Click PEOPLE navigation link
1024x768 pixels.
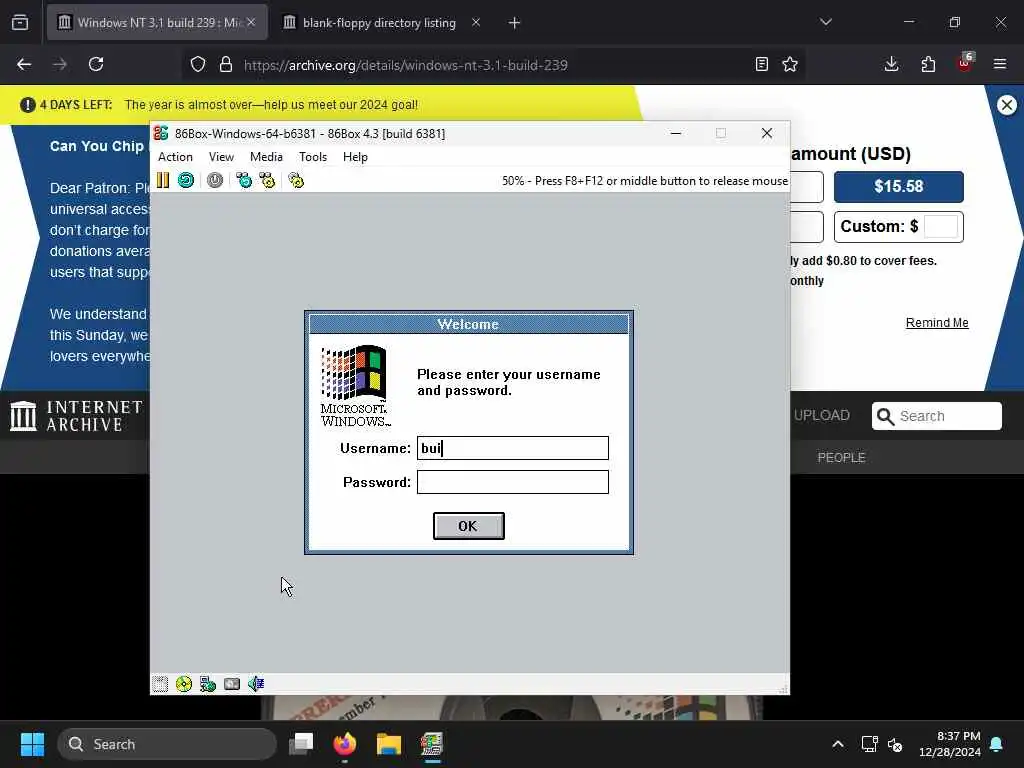pyautogui.click(x=841, y=458)
